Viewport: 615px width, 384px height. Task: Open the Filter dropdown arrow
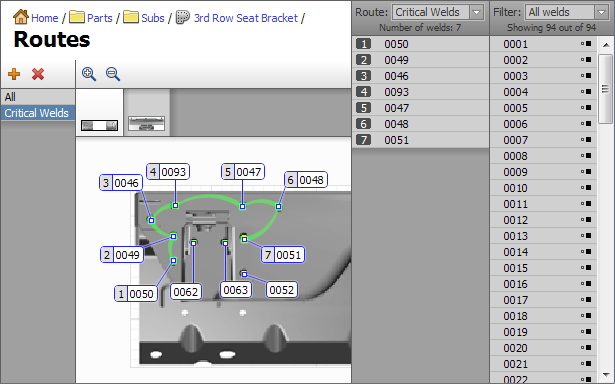pyautogui.click(x=601, y=12)
